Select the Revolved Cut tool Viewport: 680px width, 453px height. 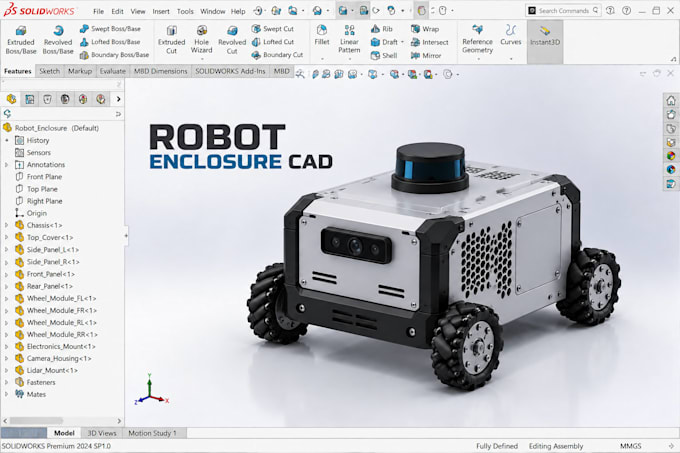click(232, 40)
